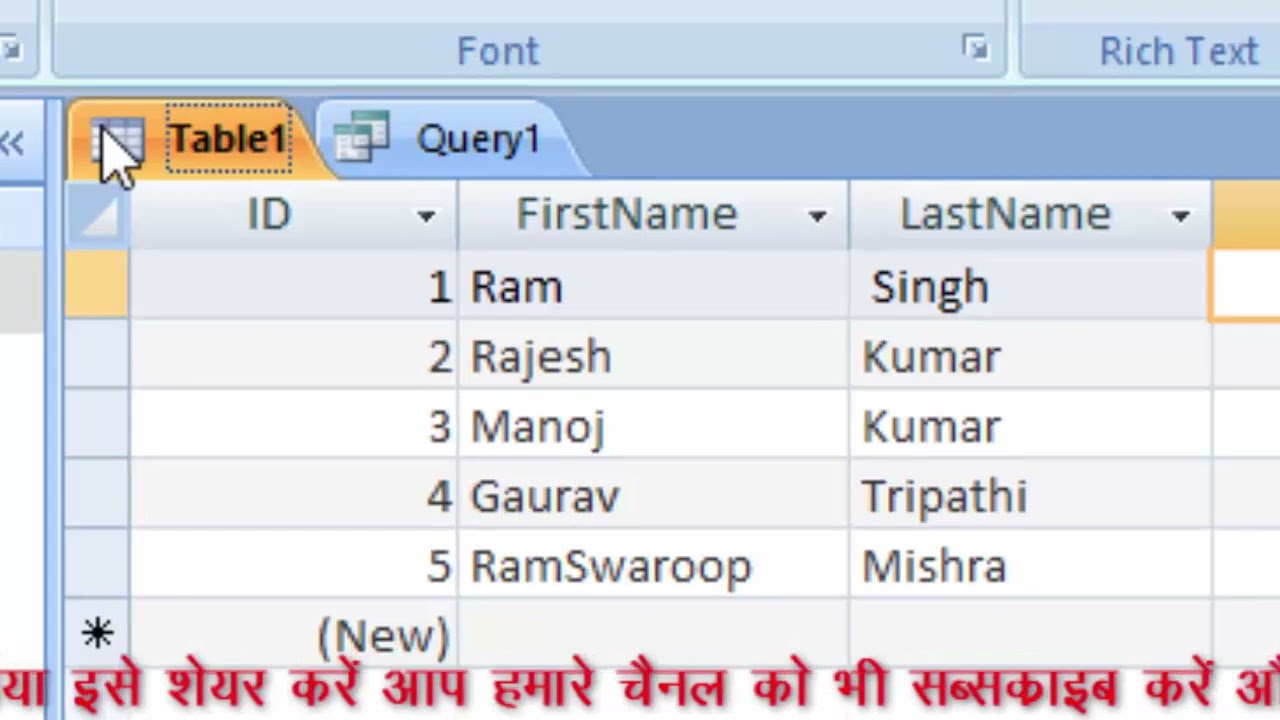Select the row selector for Rajesh Kumar
Image resolution: width=1280 pixels, height=720 pixels.
point(97,355)
